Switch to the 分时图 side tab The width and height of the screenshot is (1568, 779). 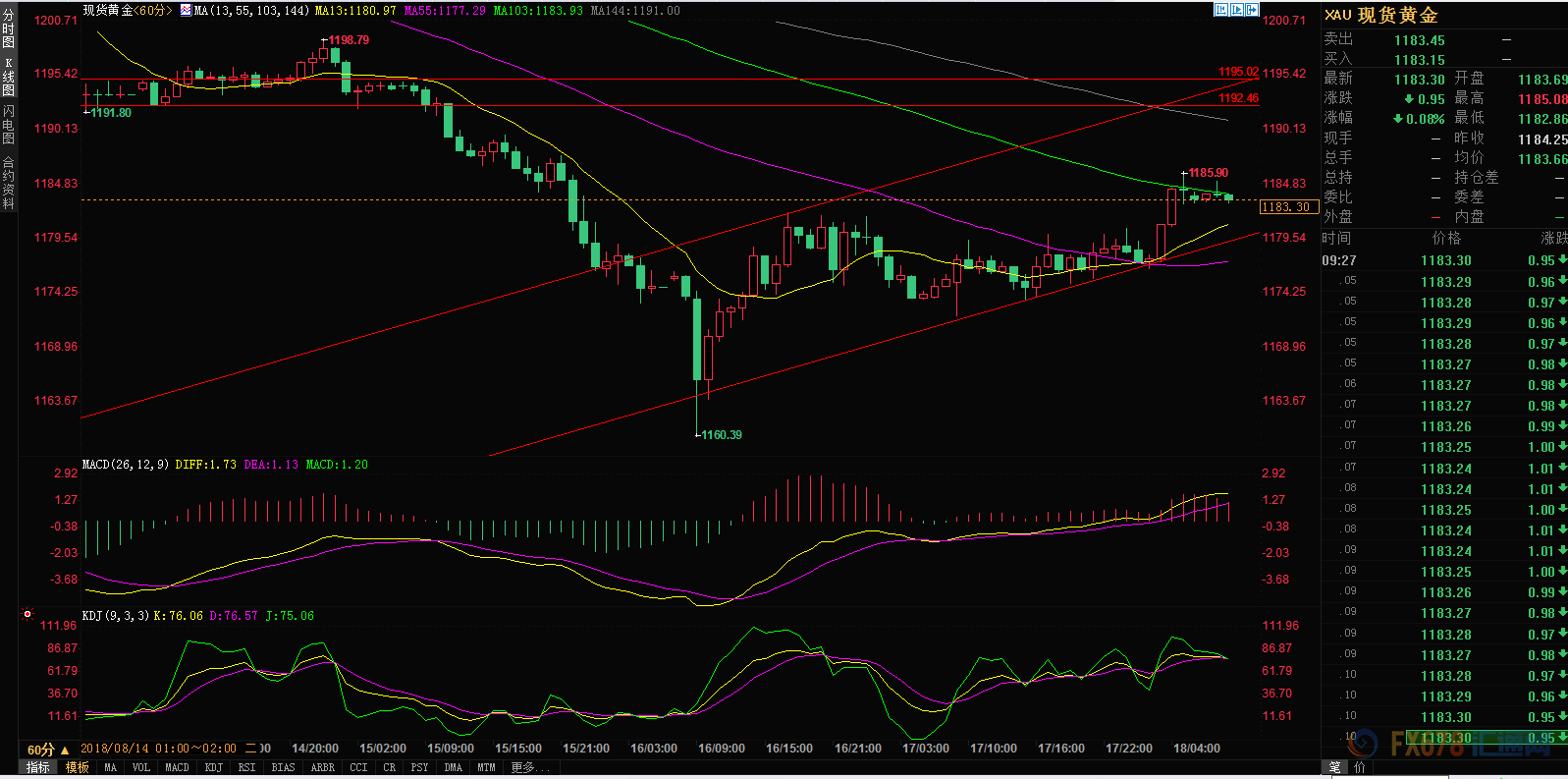coord(9,28)
